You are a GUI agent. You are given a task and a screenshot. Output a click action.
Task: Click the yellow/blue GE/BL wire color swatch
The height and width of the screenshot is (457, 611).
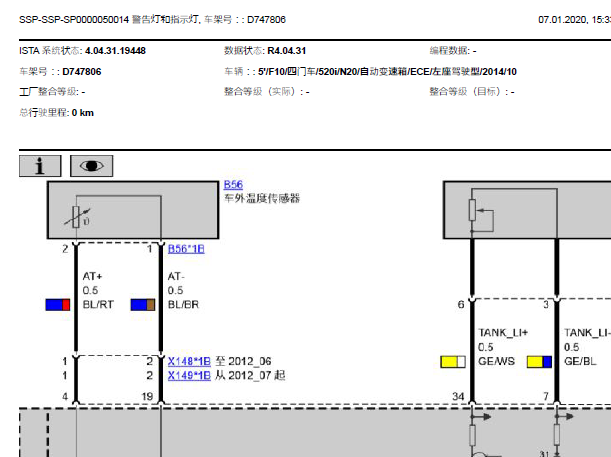(539, 362)
